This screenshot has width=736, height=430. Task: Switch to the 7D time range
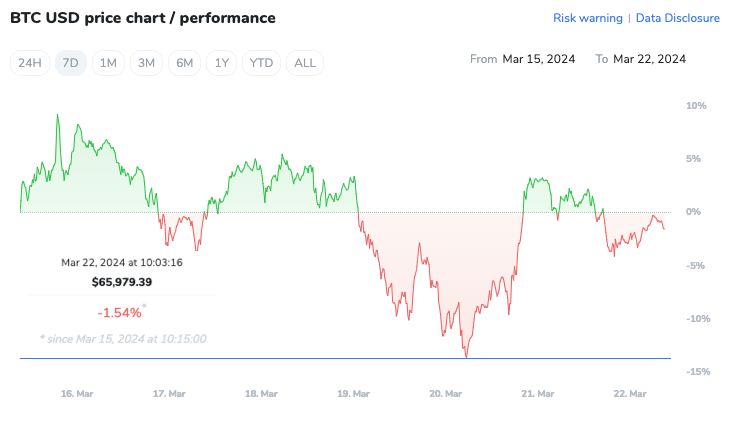pyautogui.click(x=70, y=63)
